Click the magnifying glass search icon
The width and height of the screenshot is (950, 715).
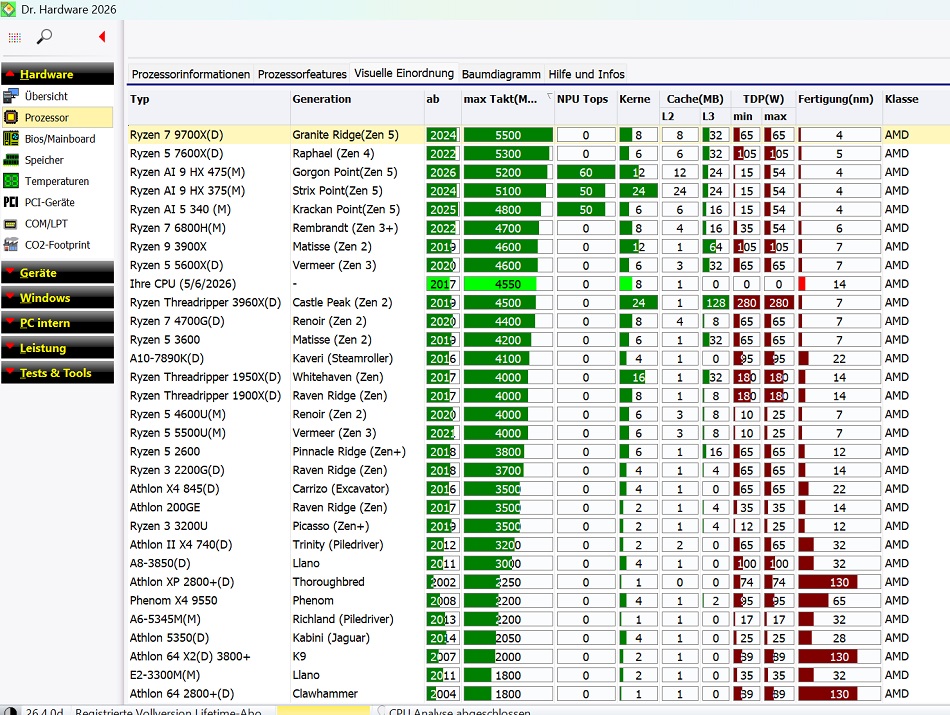(44, 37)
